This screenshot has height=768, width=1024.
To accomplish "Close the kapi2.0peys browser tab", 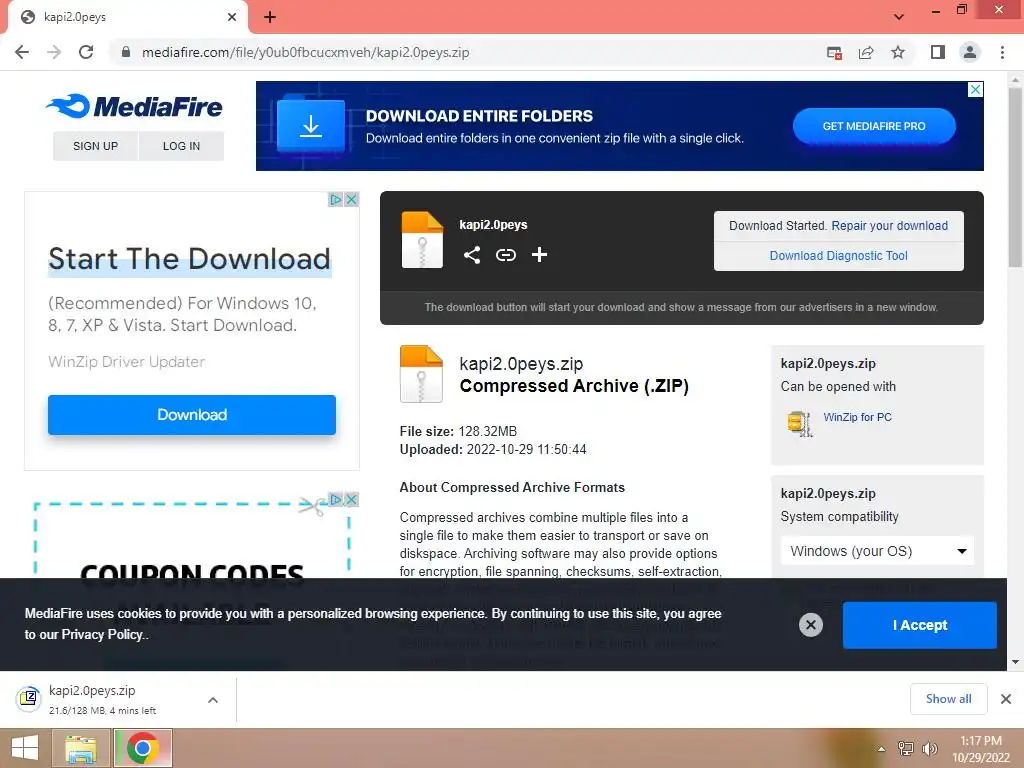I will pos(232,17).
